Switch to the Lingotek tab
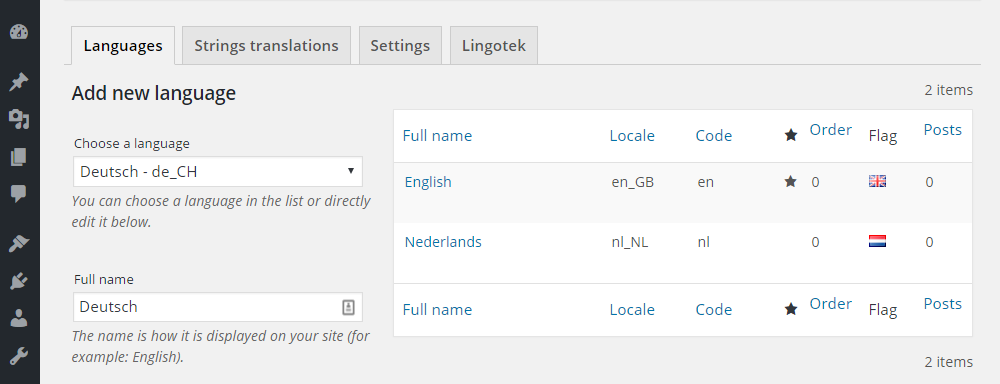This screenshot has height=384, width=1000. pos(494,46)
